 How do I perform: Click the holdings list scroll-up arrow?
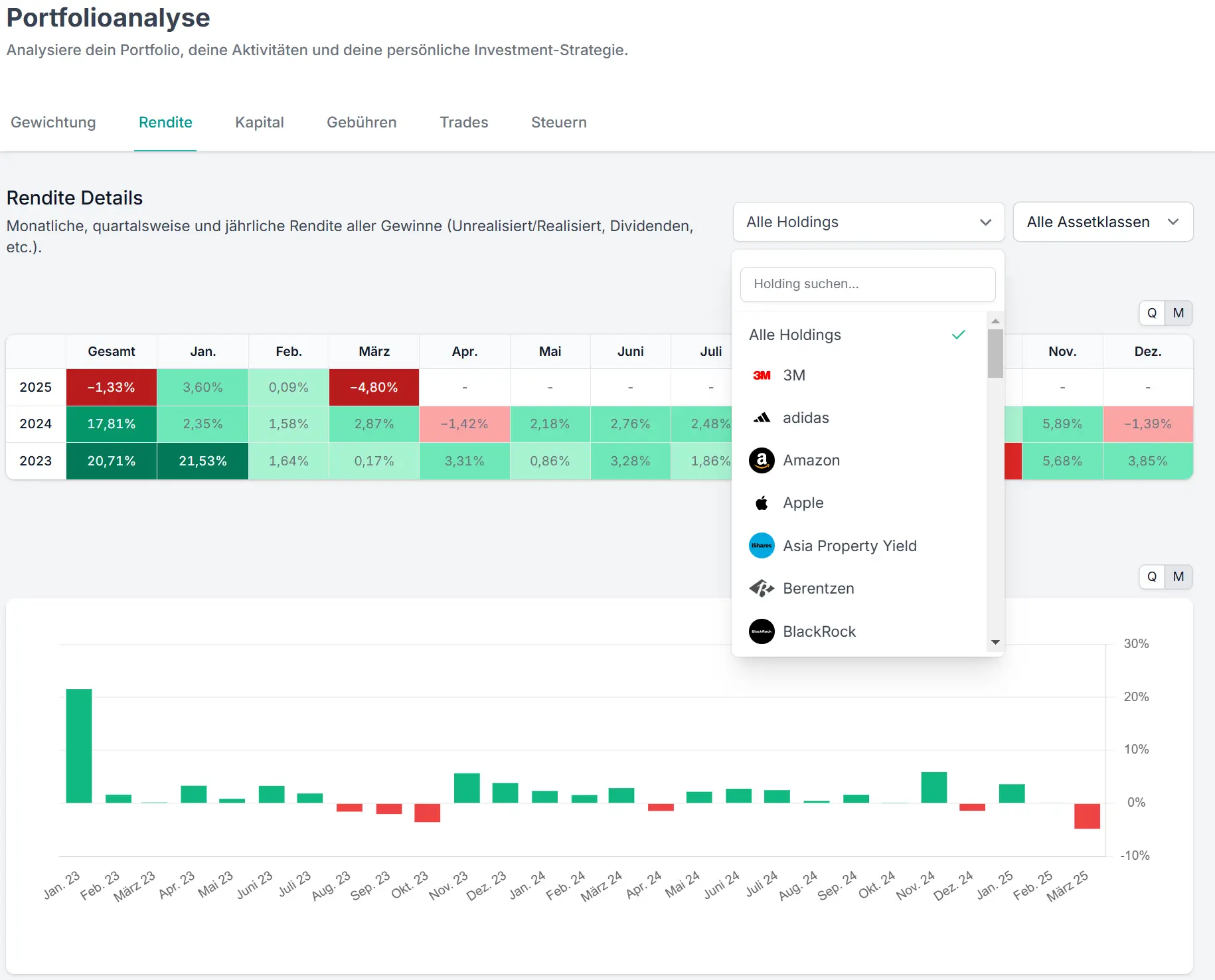click(x=995, y=321)
